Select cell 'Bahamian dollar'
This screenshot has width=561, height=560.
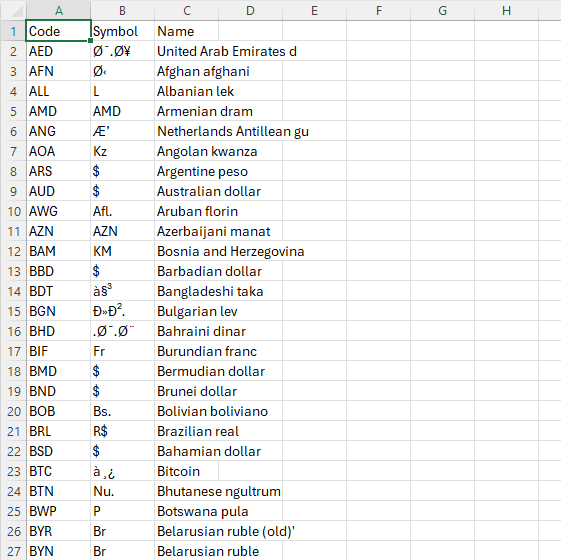point(186,452)
